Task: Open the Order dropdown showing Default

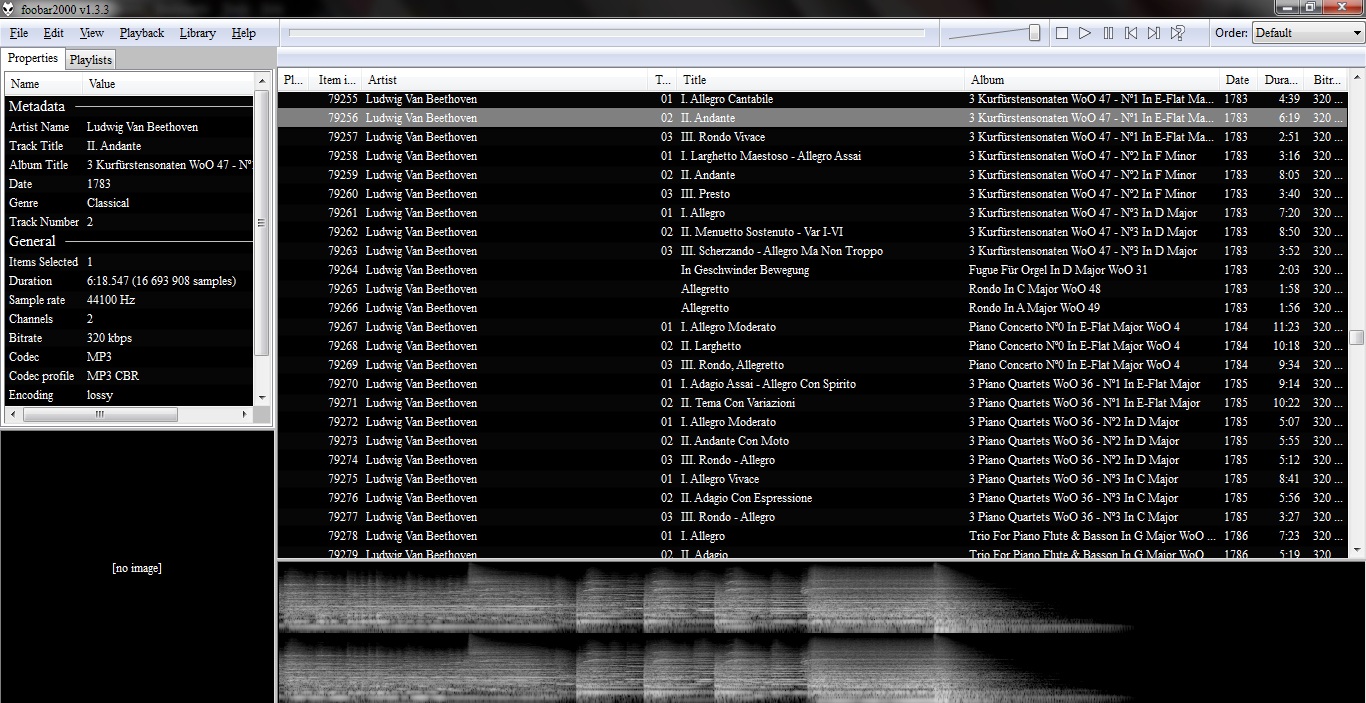Action: click(x=1308, y=33)
